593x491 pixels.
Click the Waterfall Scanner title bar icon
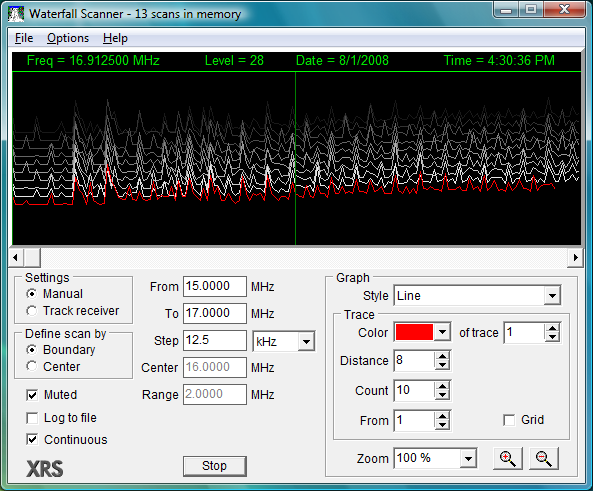[x=16, y=14]
